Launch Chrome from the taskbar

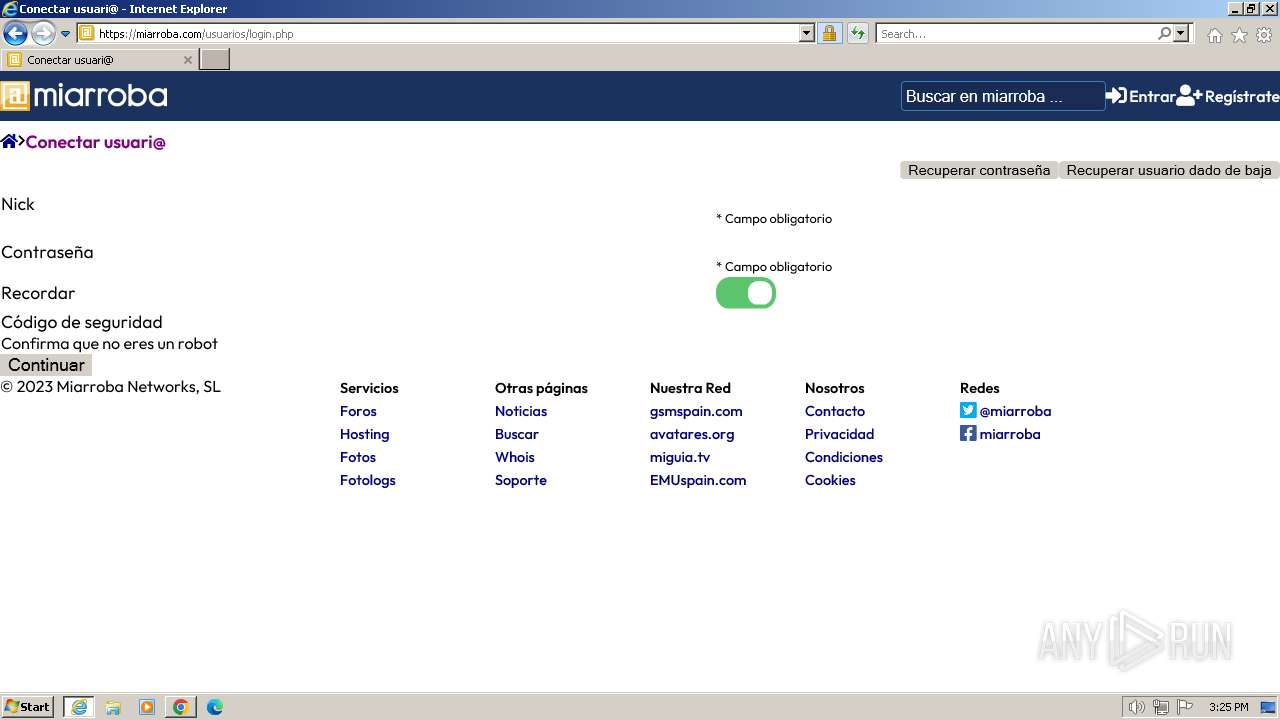pyautogui.click(x=181, y=707)
